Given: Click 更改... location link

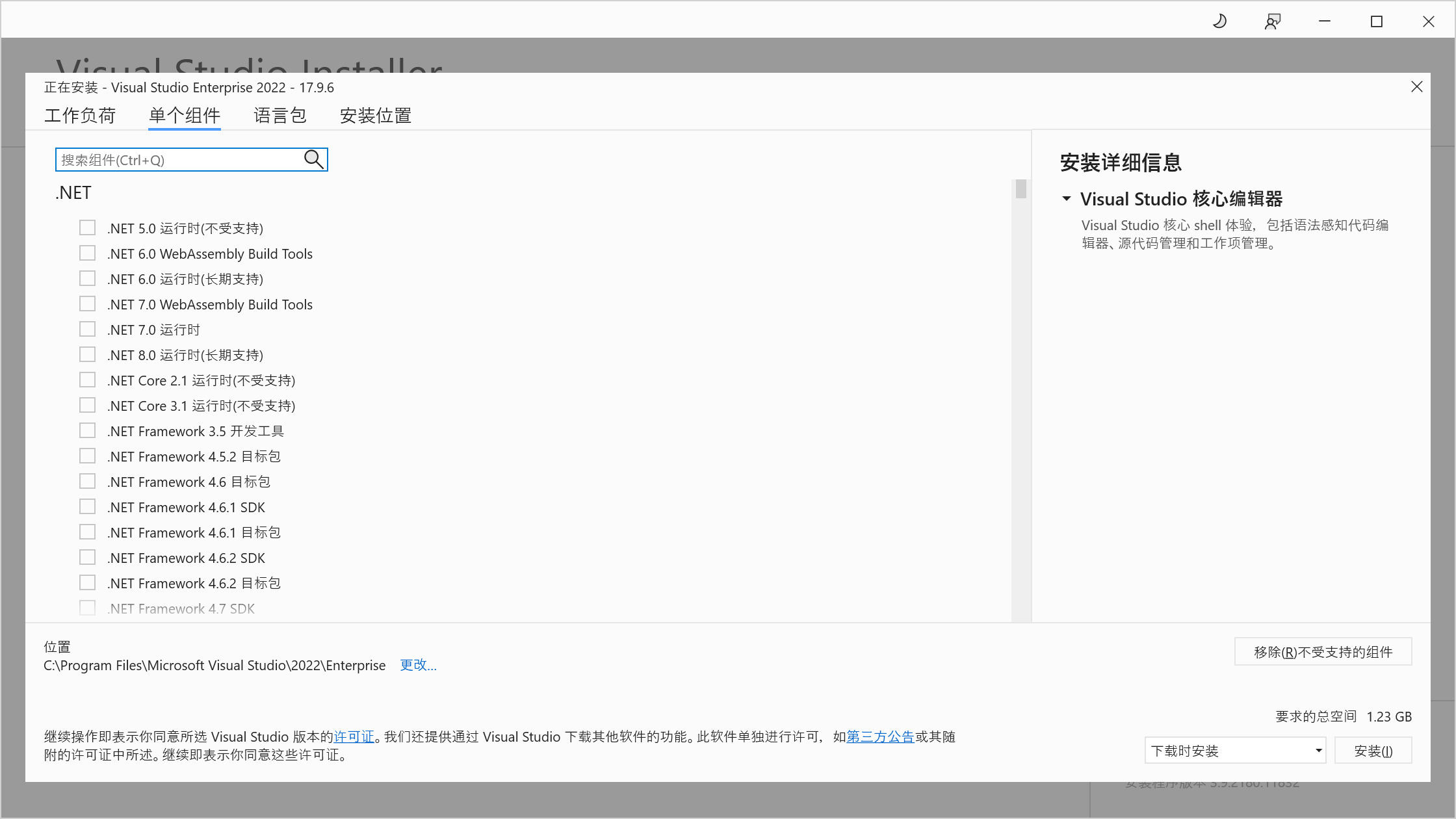Looking at the screenshot, I should [x=418, y=664].
